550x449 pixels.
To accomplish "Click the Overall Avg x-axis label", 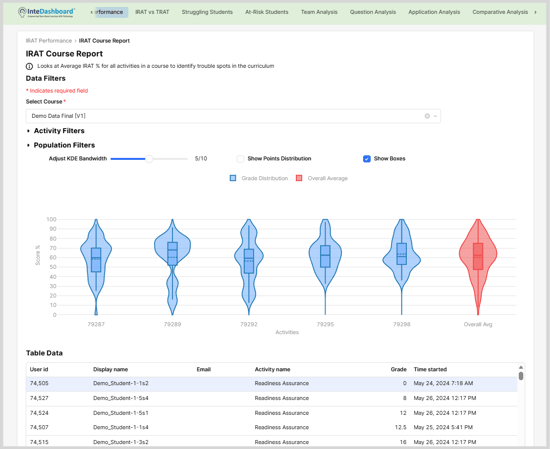I will pos(478,324).
